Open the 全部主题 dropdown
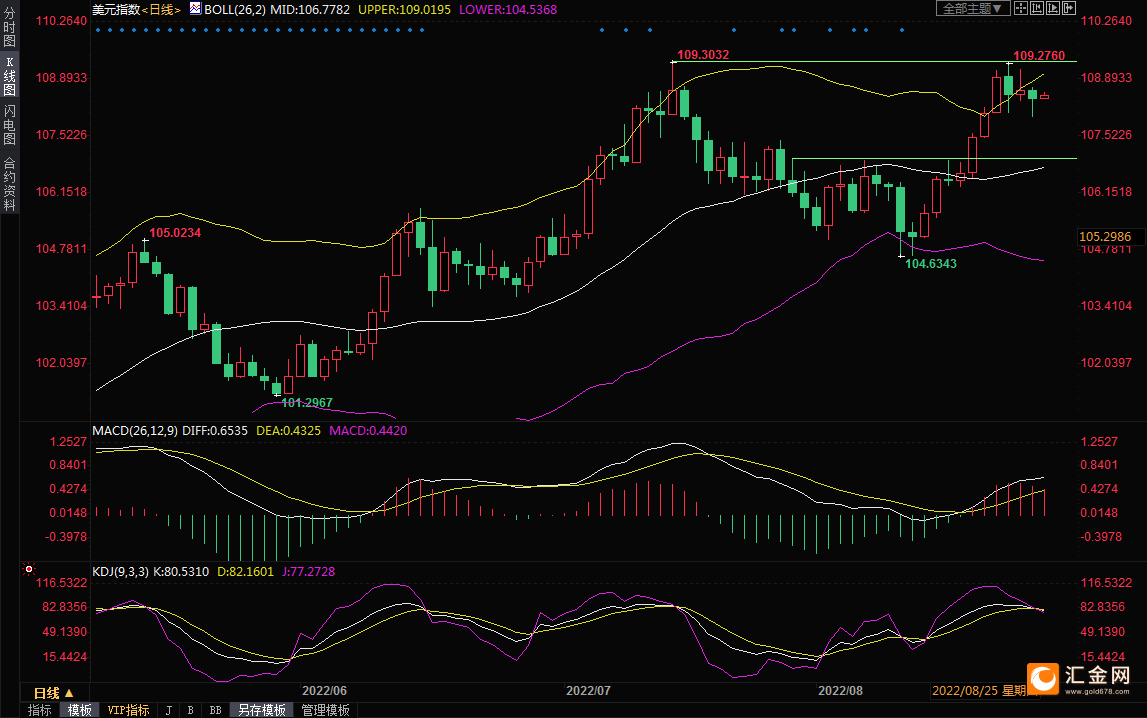This screenshot has height=718, width=1147. point(970,8)
